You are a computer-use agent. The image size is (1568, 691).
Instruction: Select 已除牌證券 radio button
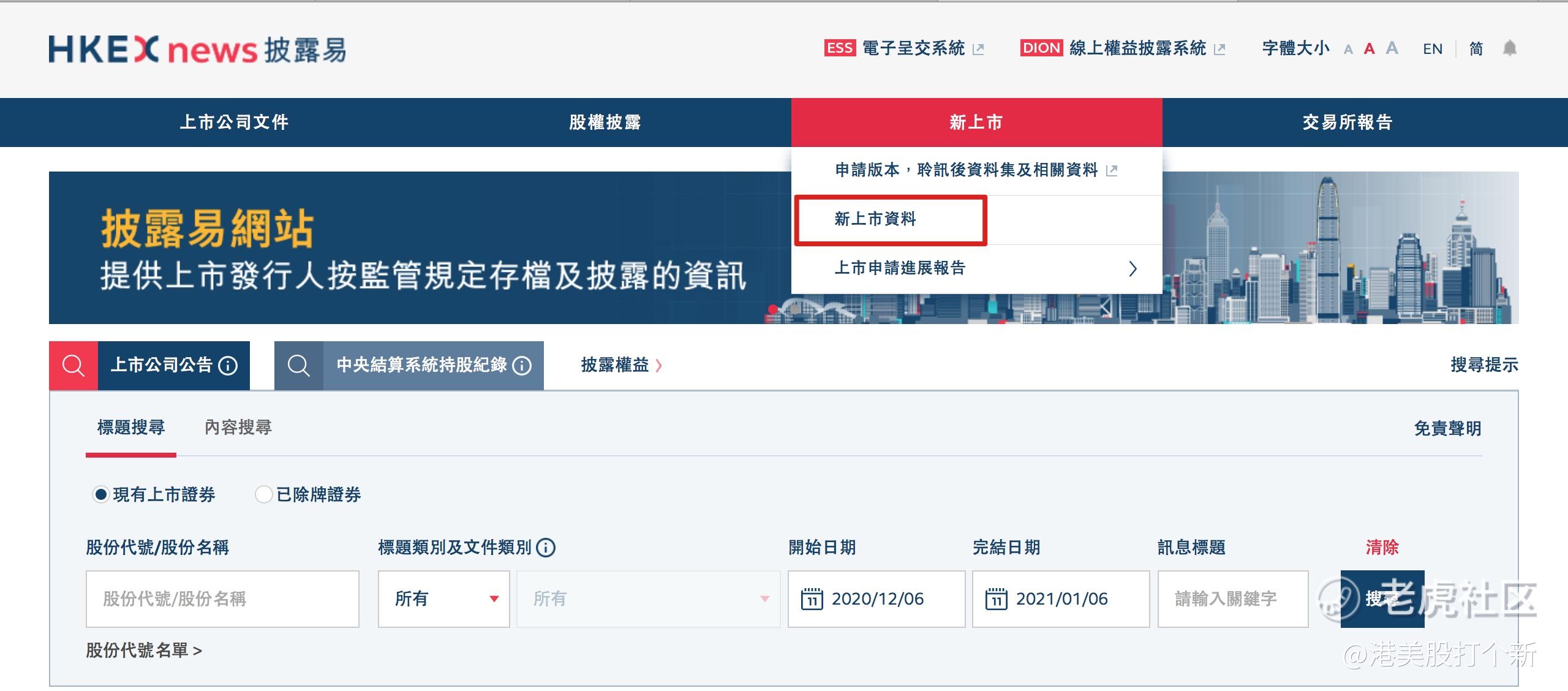[x=264, y=494]
